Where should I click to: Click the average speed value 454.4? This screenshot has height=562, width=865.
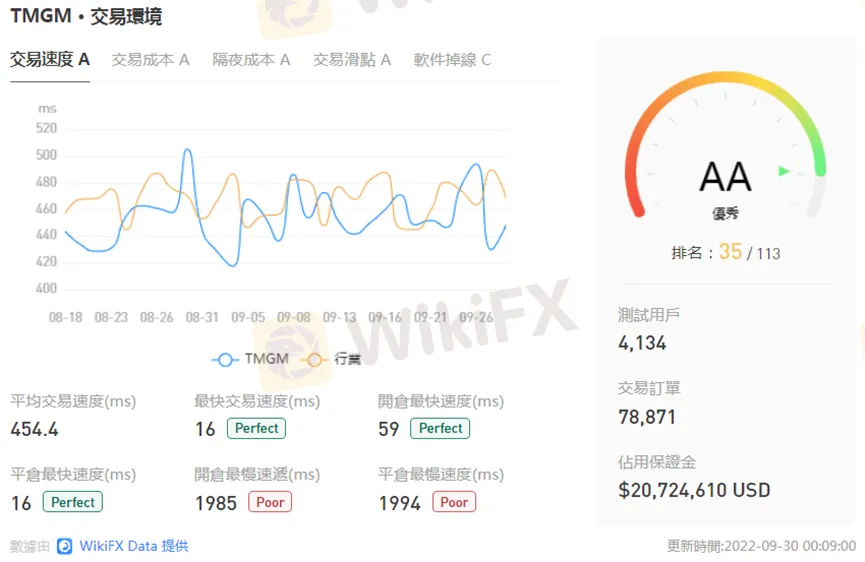click(x=34, y=429)
